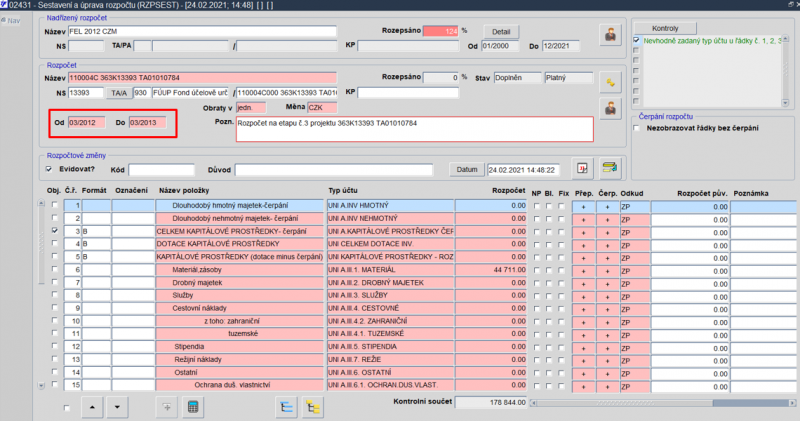The height and width of the screenshot is (421, 800).
Task: Click Obraty v field jedn.
Action: pos(251,108)
